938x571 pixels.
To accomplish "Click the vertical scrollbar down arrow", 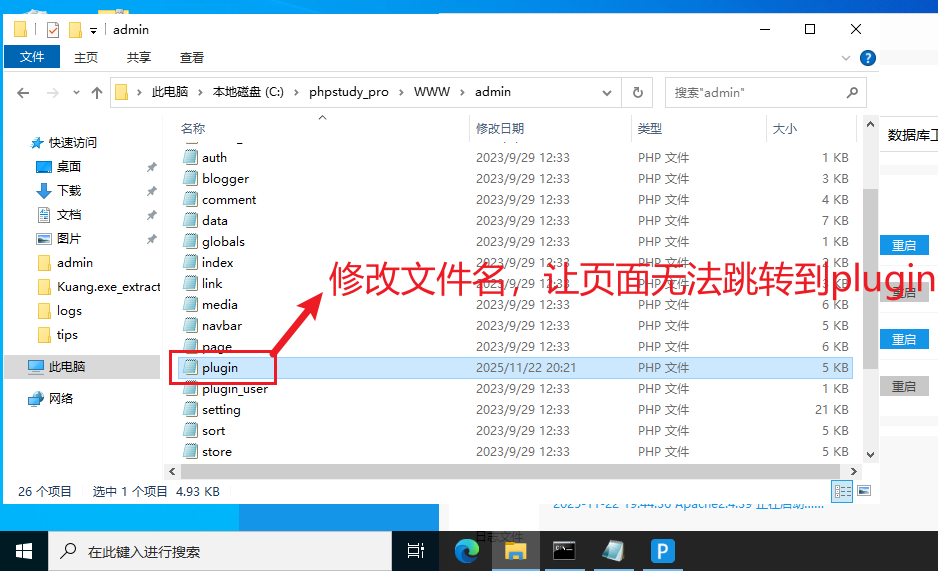I will pos(870,454).
